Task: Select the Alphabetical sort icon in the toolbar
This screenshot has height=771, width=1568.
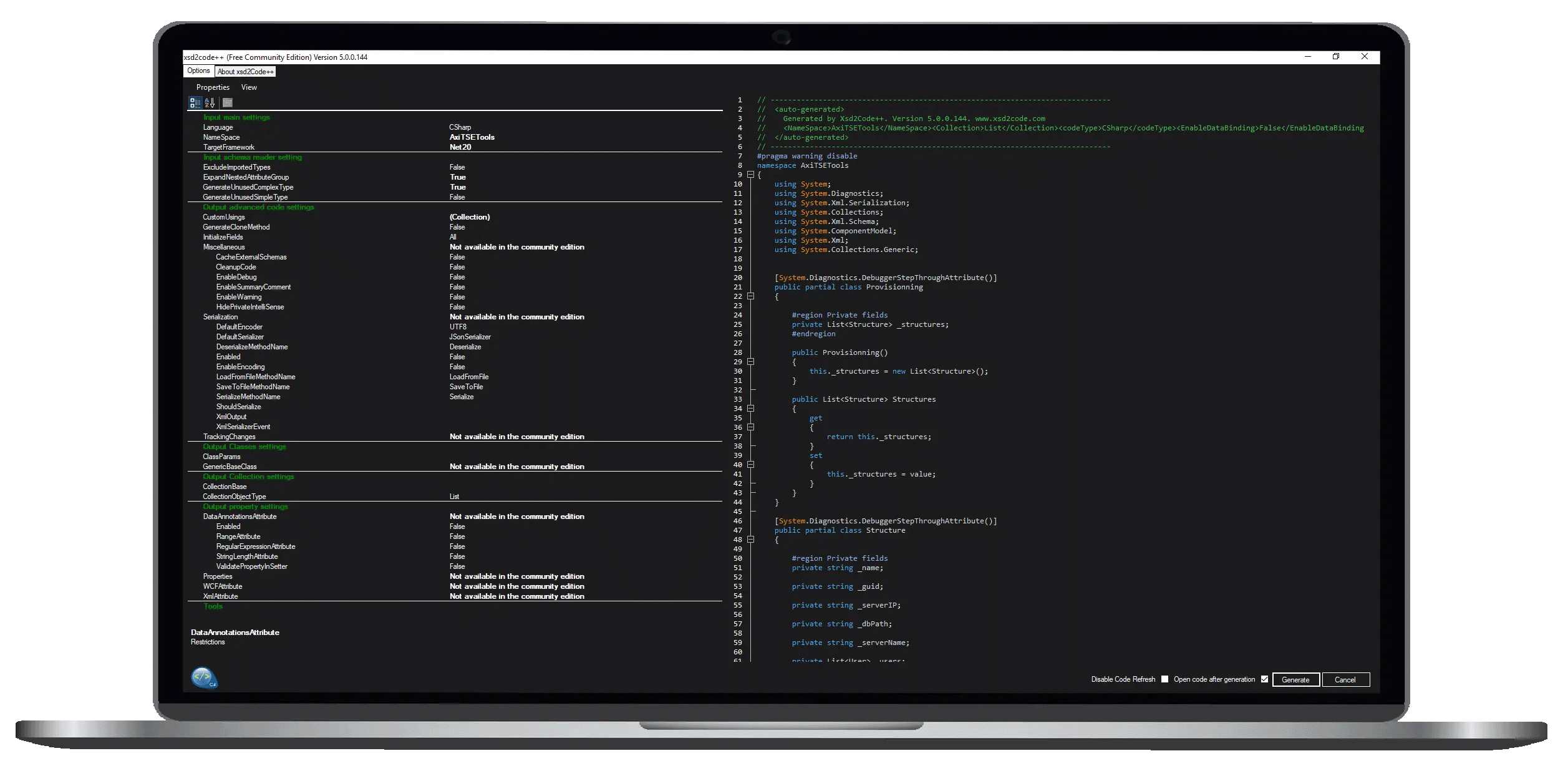Action: (x=210, y=102)
